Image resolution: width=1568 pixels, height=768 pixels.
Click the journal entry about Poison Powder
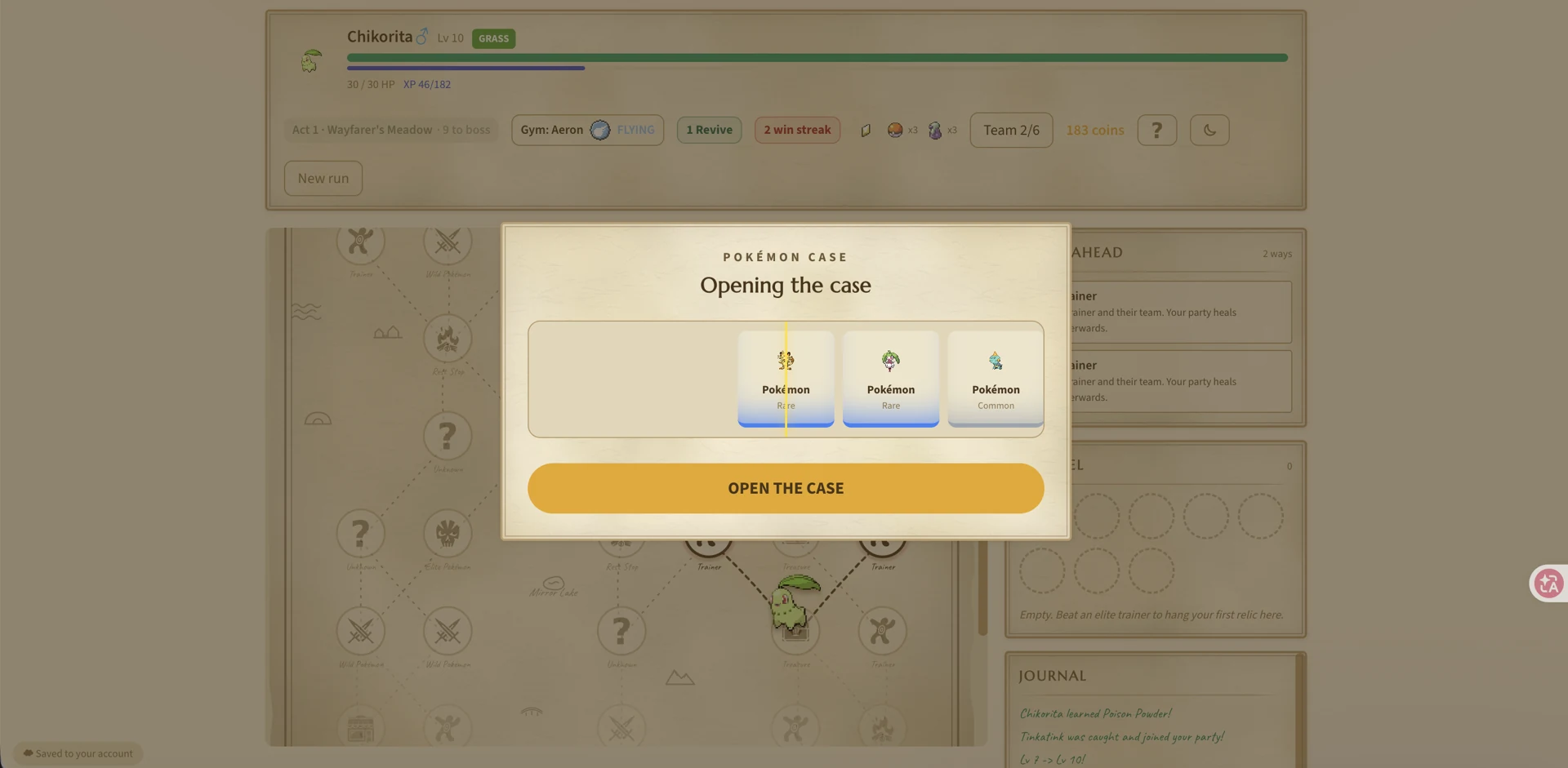pyautogui.click(x=1095, y=713)
